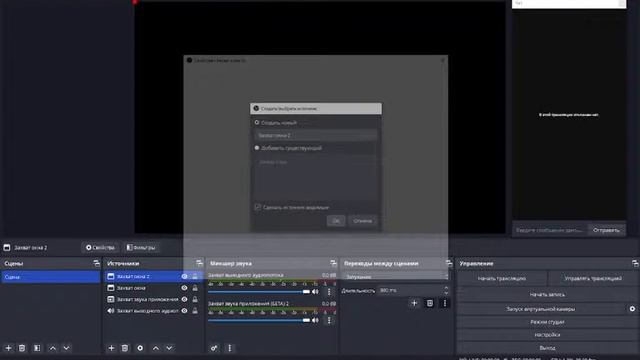Open Фильтры for the selected source
Screen dimensions: 640x360
coord(141,247)
